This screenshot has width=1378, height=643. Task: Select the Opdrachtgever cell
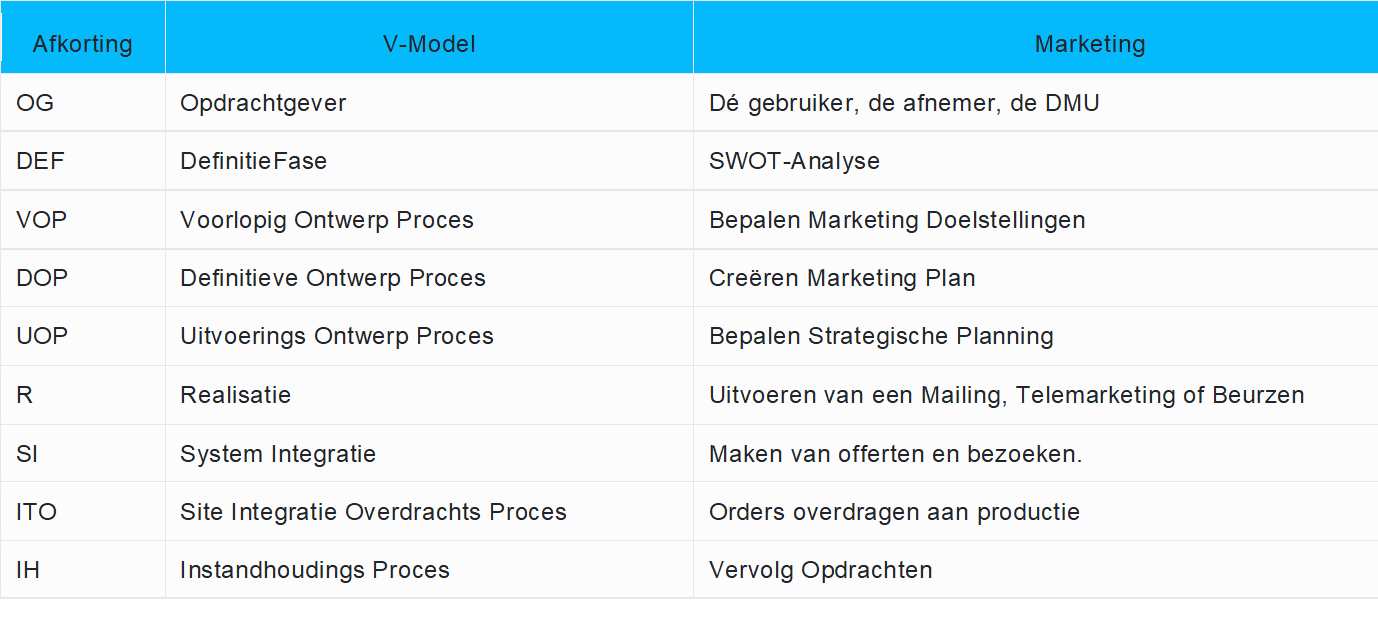[x=263, y=103]
